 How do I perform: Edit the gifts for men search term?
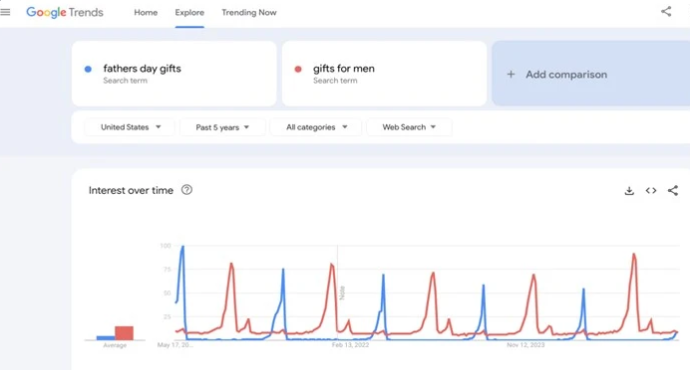coord(384,73)
